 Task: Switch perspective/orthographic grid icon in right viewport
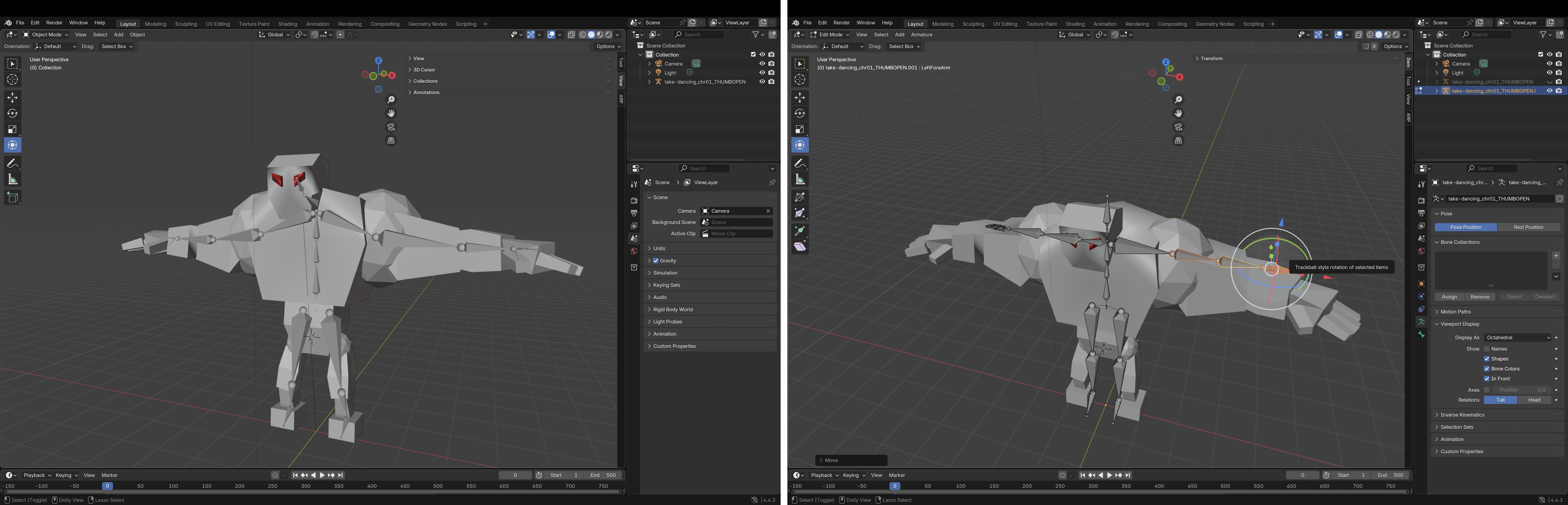(1178, 141)
